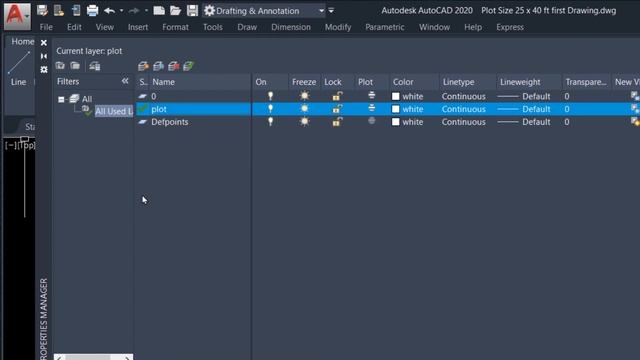Click the plot printer icon for layer 0
640x360 pixels.
[x=371, y=96]
